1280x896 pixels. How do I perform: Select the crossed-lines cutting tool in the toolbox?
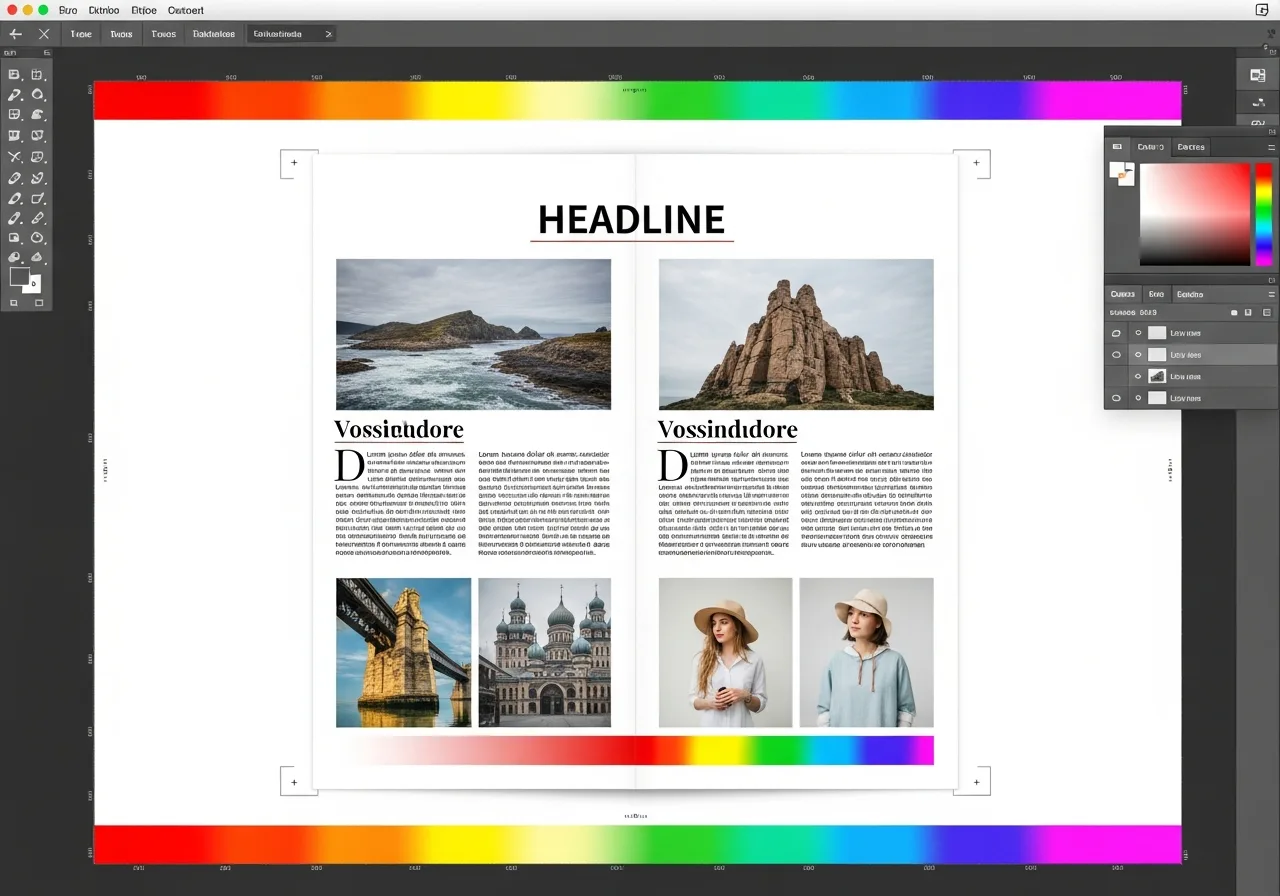click(x=14, y=157)
